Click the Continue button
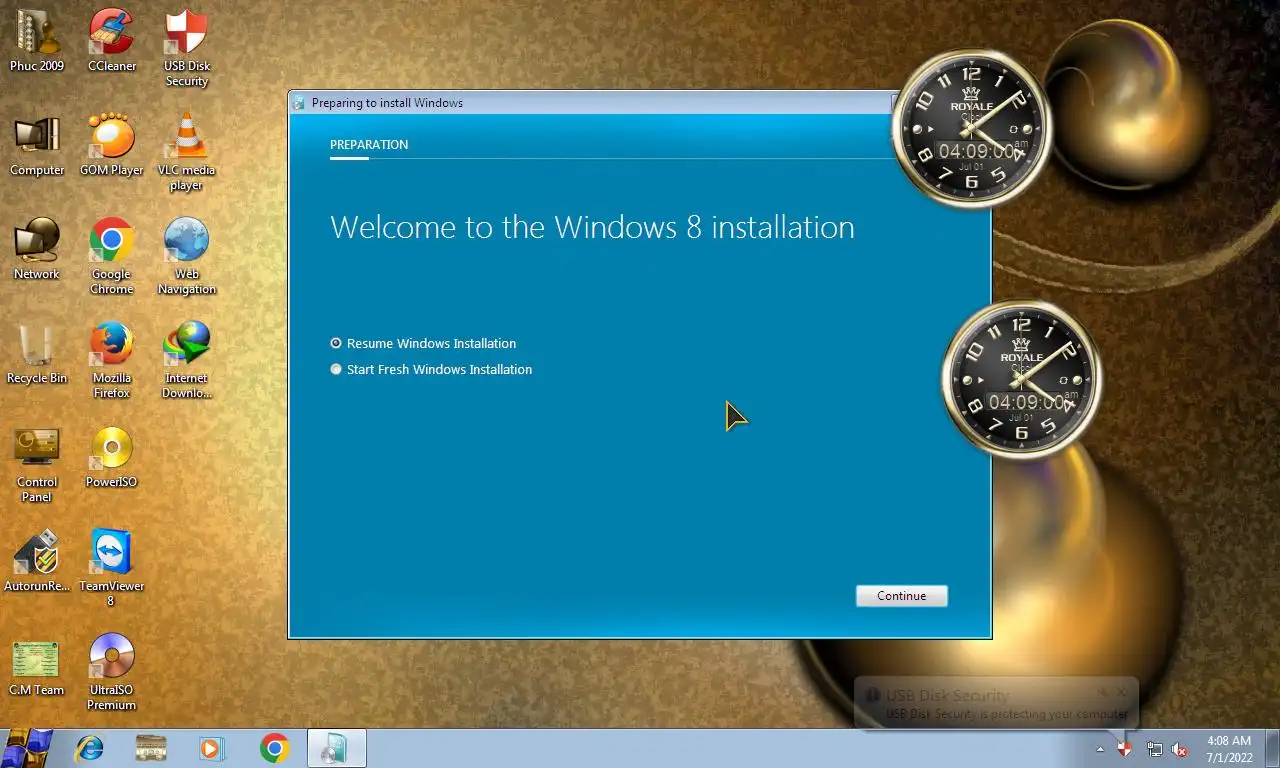Viewport: 1280px width, 768px height. click(901, 596)
